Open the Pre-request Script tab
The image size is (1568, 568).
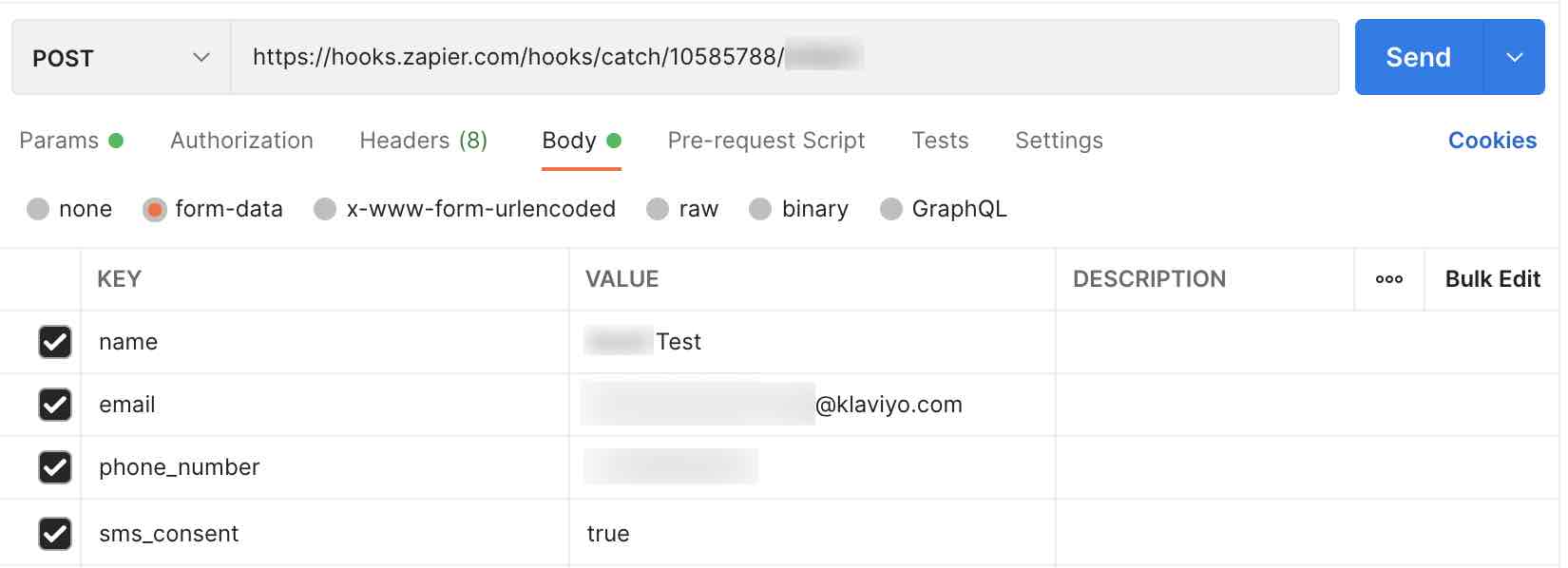766,140
